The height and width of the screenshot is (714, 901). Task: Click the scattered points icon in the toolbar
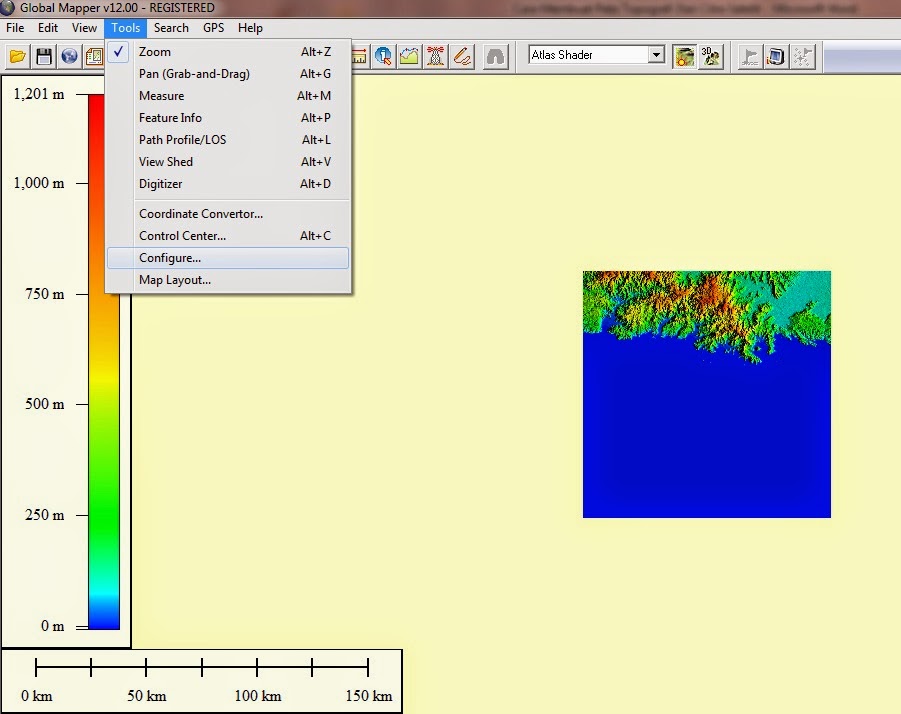pyautogui.click(x=802, y=56)
